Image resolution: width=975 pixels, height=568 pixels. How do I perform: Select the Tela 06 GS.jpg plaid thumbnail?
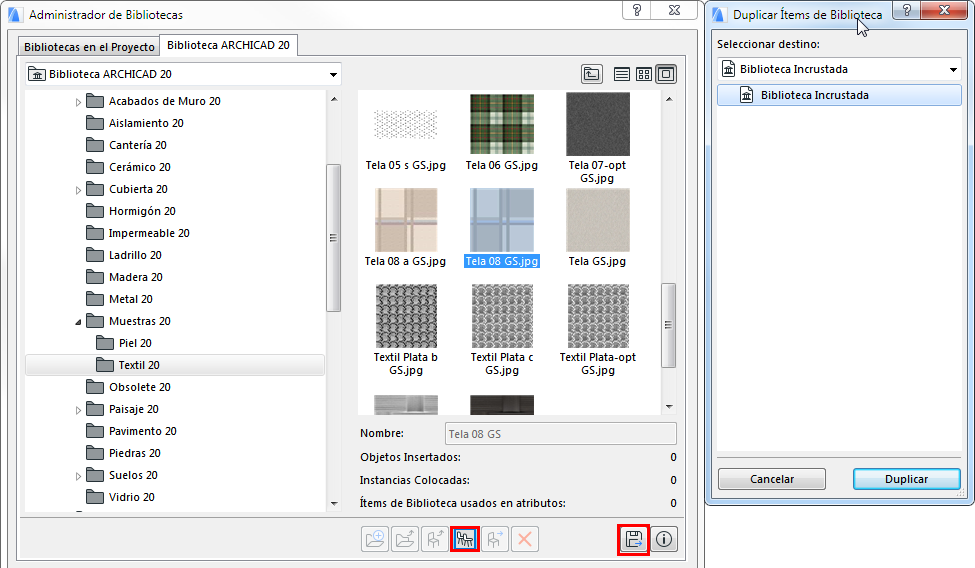click(x=501, y=124)
